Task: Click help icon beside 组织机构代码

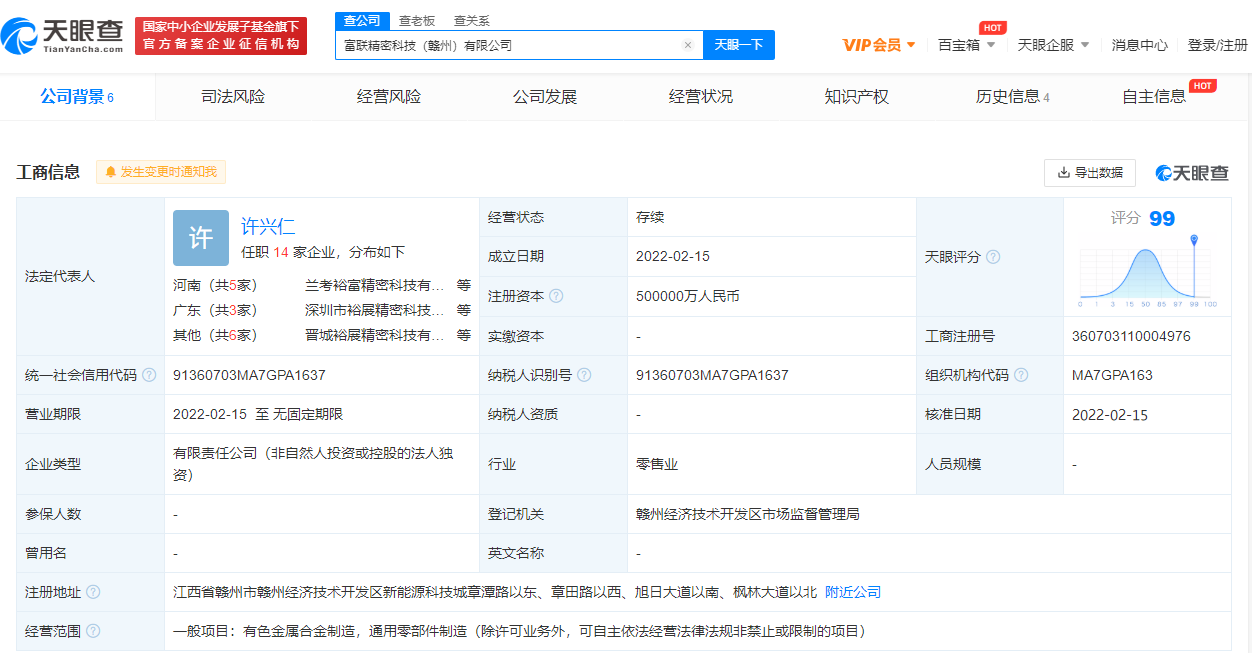Action: (x=1021, y=375)
